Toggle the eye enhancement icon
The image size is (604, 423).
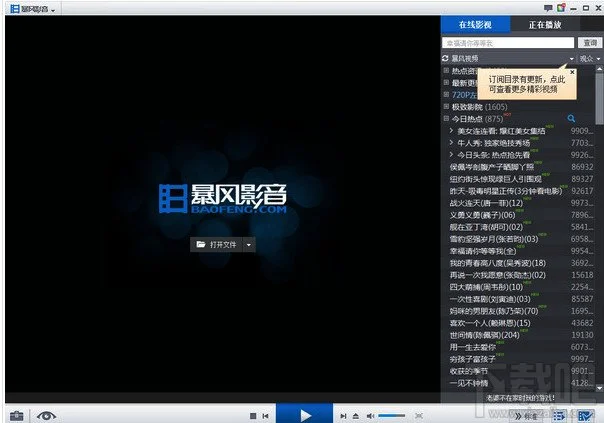tap(46, 416)
